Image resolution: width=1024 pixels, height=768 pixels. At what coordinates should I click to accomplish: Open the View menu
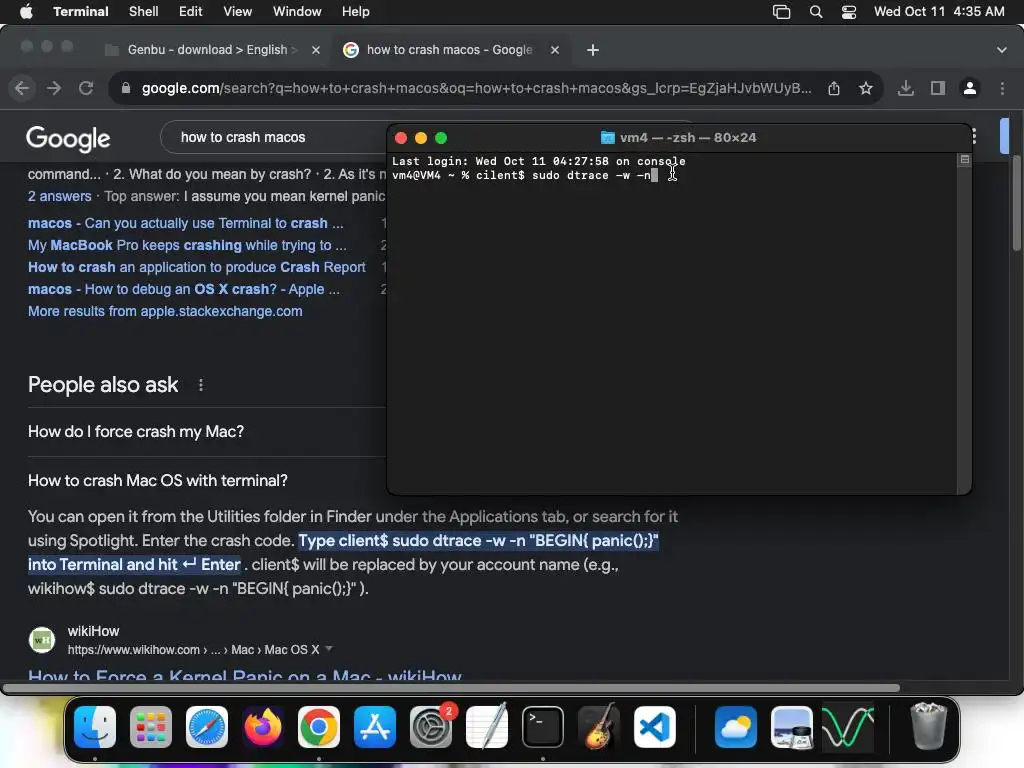point(238,12)
